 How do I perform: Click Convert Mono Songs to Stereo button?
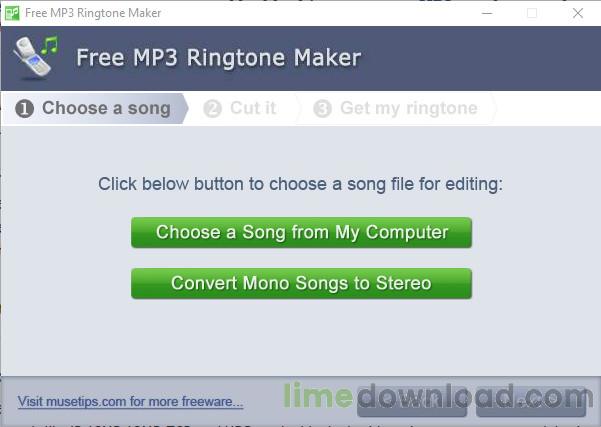[x=301, y=284]
